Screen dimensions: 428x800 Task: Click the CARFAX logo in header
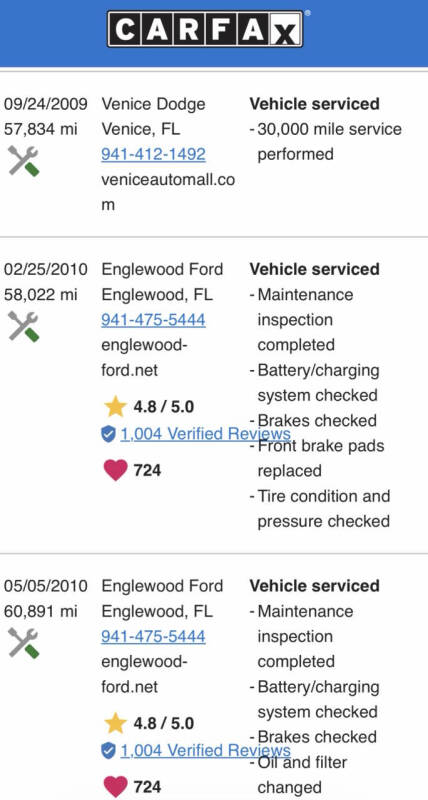click(205, 29)
